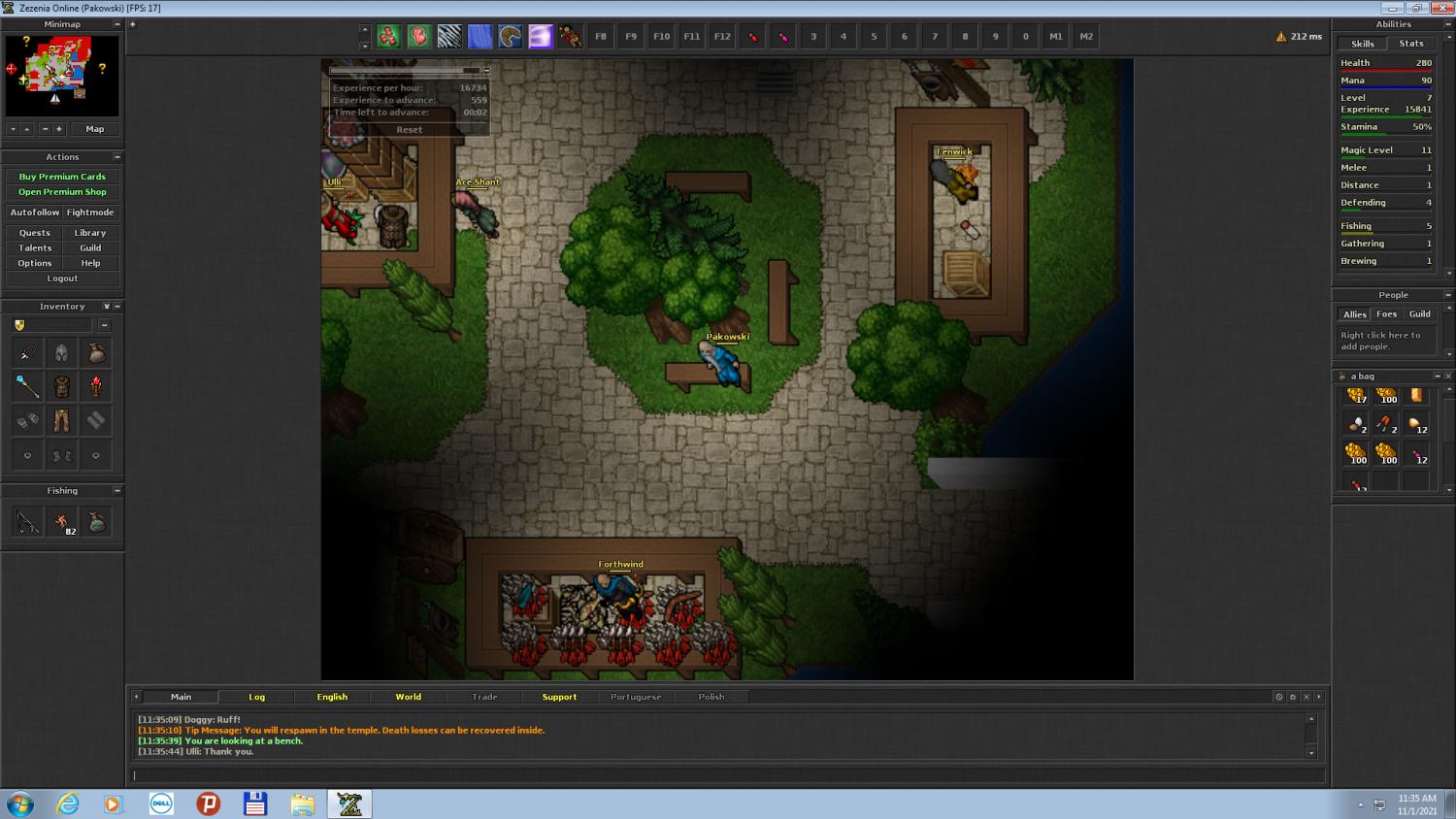The image size is (1456, 819).
Task: Switch to the Stats tab
Action: [1411, 44]
